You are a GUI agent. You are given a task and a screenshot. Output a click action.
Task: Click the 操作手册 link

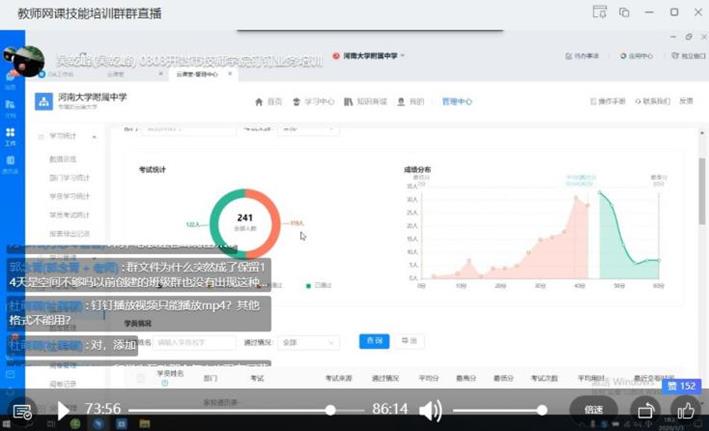click(x=608, y=101)
